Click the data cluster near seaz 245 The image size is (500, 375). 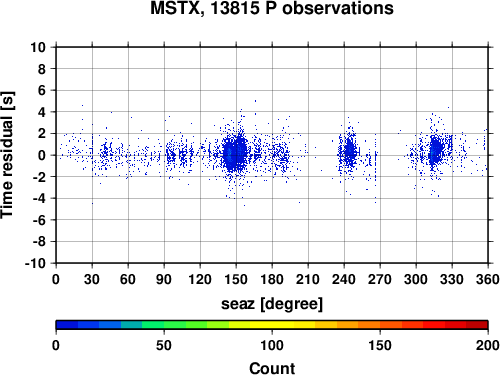pyautogui.click(x=349, y=152)
